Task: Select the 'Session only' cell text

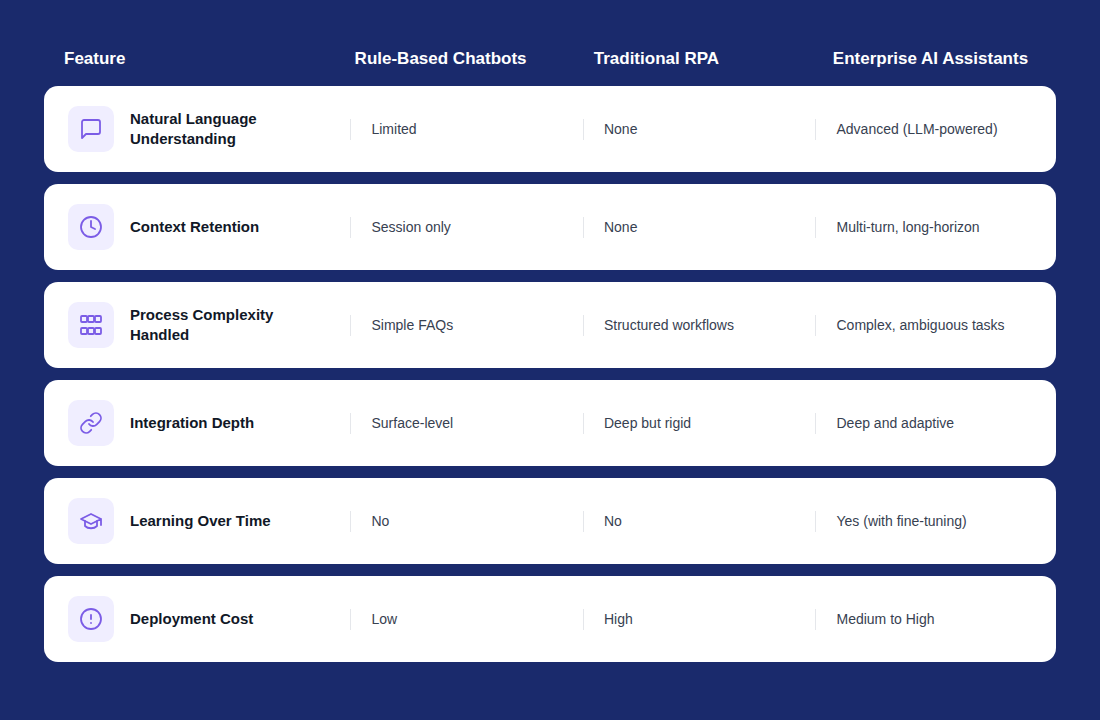Action: 411,227
